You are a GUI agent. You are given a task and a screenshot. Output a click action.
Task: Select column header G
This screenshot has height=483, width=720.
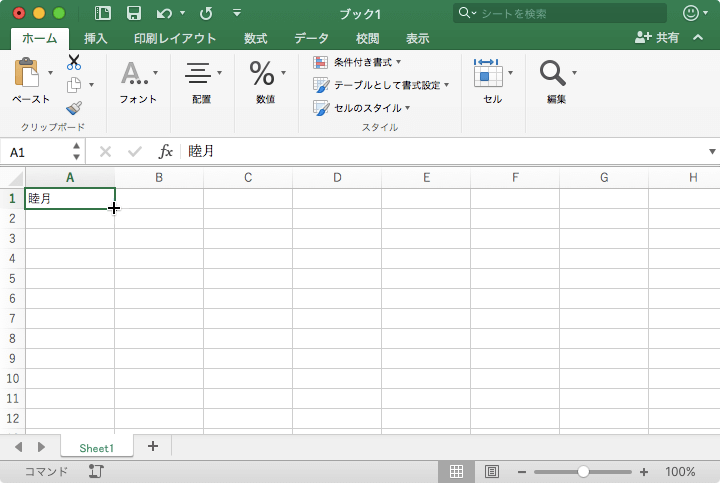click(604, 178)
